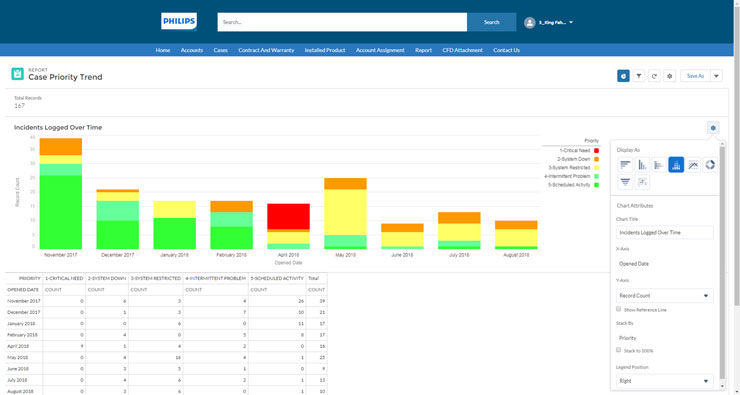
Task: Close chart properties via the chart gear icon
Action: pyautogui.click(x=713, y=128)
